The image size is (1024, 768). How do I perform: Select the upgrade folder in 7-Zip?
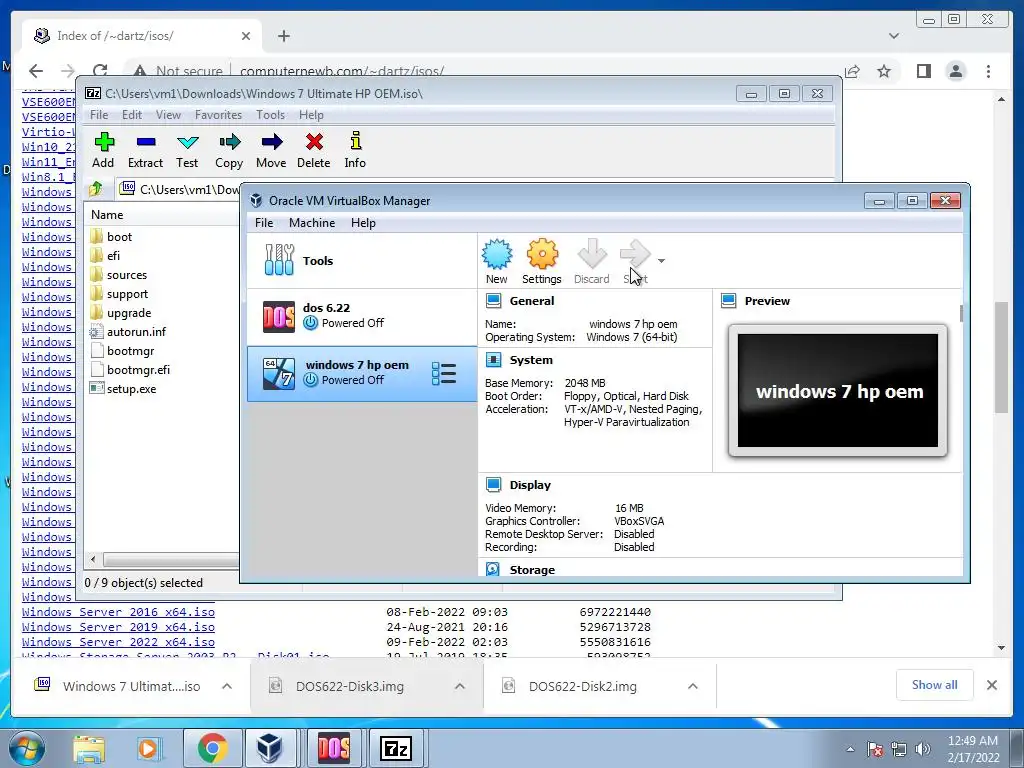click(129, 313)
